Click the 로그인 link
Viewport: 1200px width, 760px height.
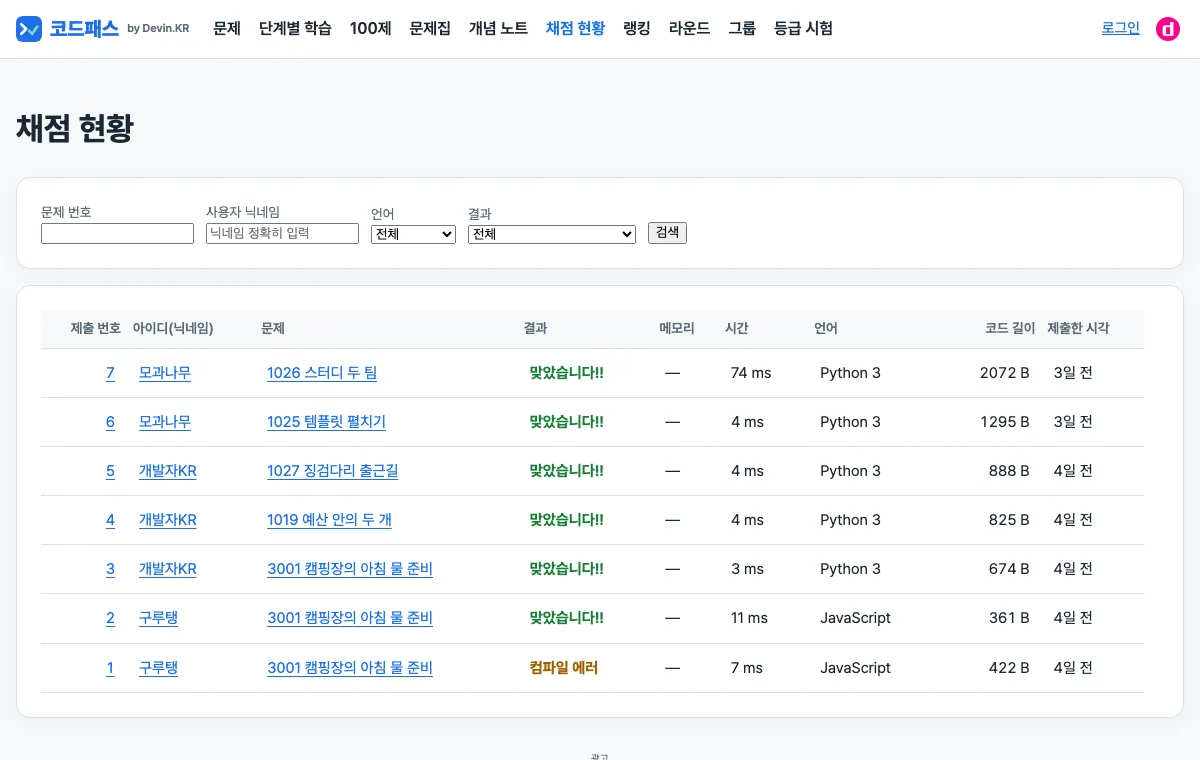pos(1121,28)
